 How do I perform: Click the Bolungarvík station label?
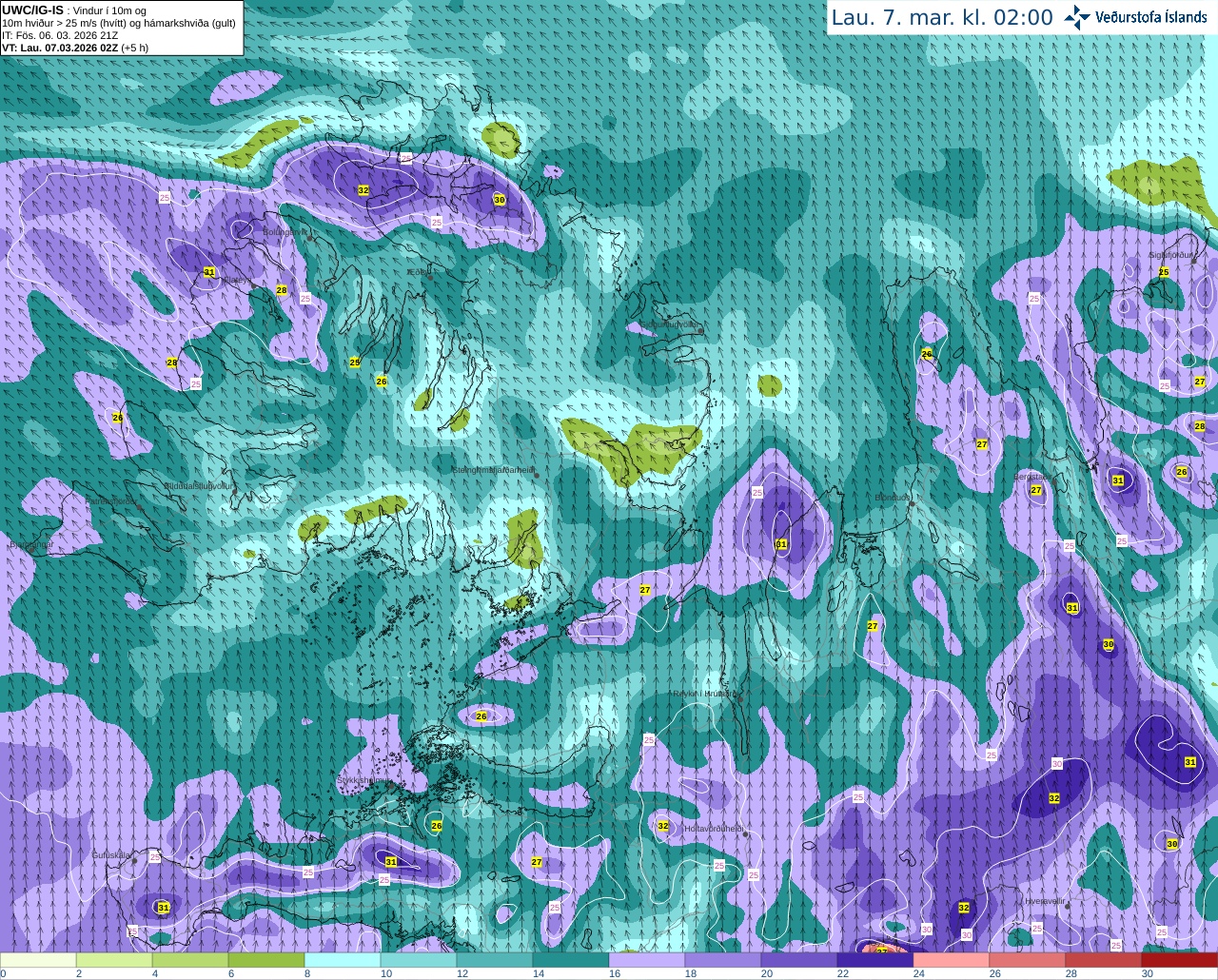coord(285,231)
